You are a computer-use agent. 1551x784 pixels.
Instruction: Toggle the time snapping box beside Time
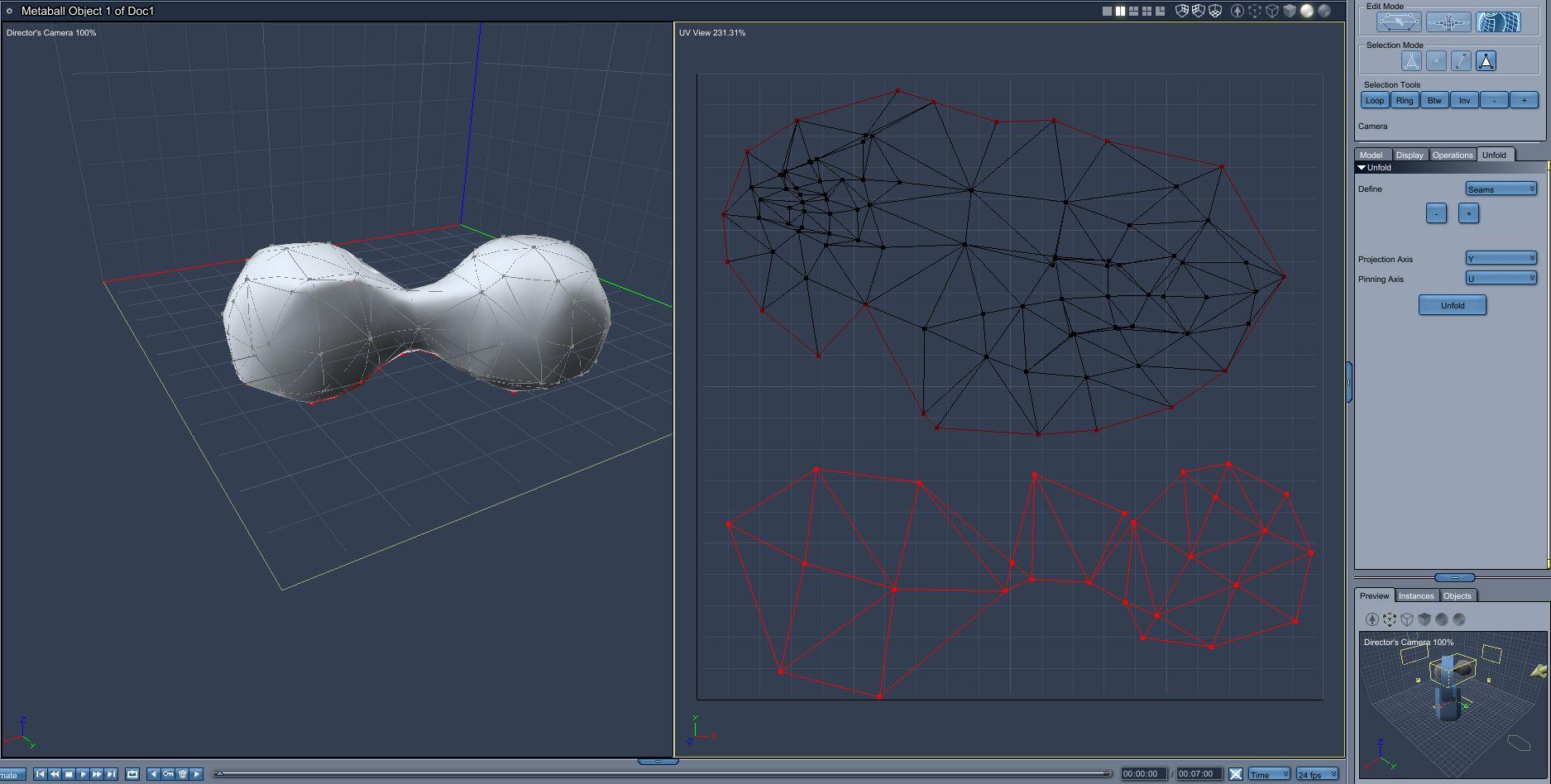pyautogui.click(x=1236, y=774)
